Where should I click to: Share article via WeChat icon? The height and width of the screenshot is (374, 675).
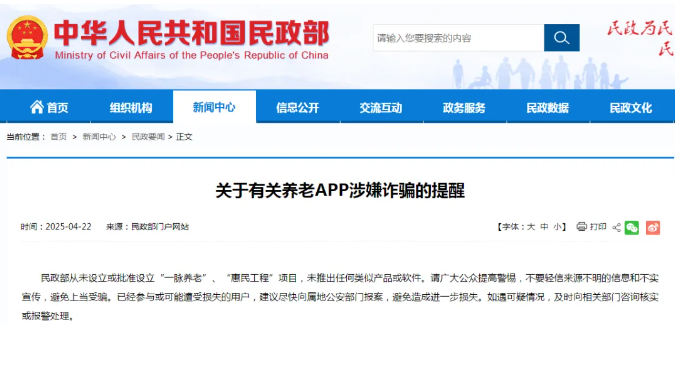pos(632,228)
